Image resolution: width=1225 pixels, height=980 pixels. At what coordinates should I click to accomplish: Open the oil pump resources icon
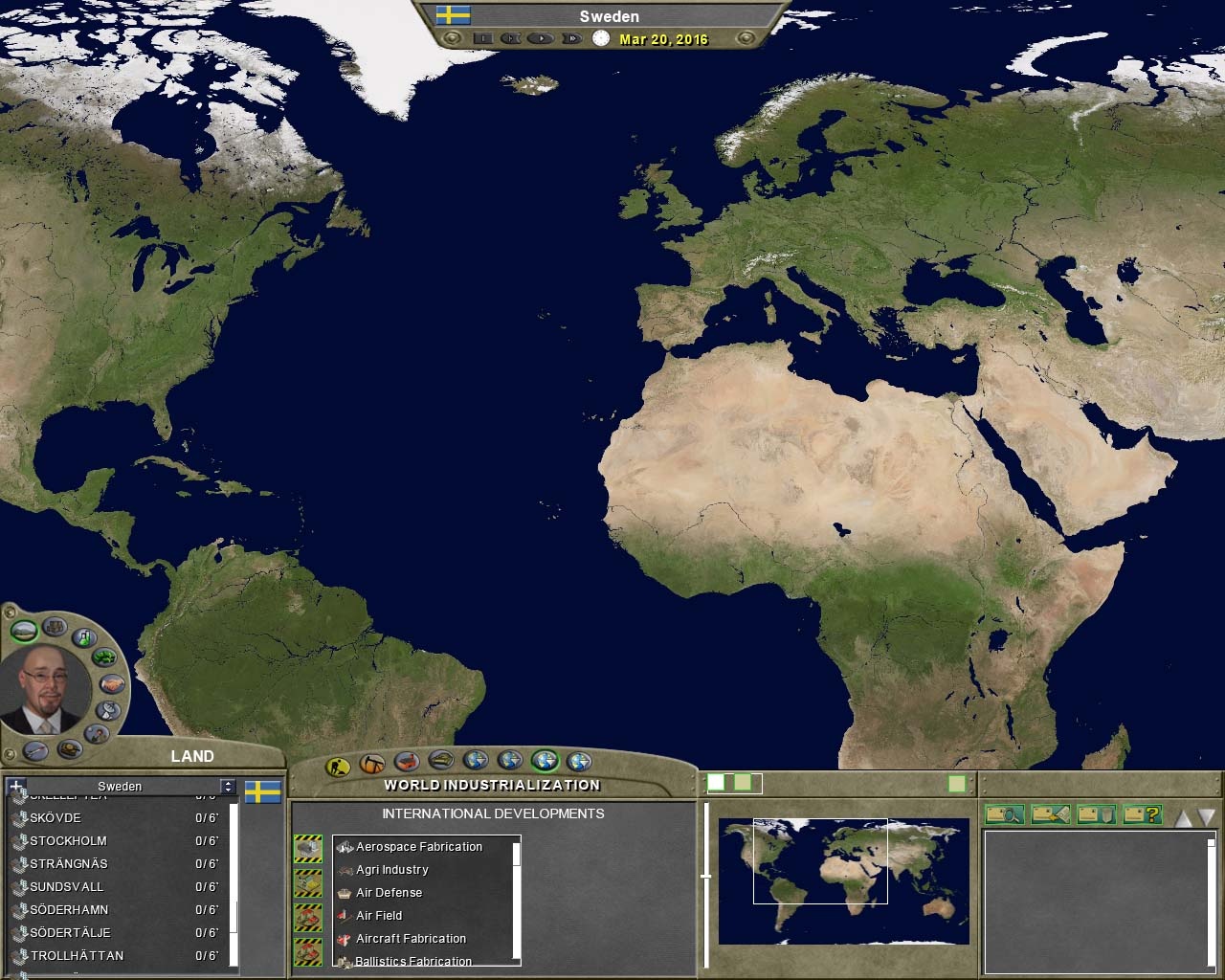click(x=372, y=764)
